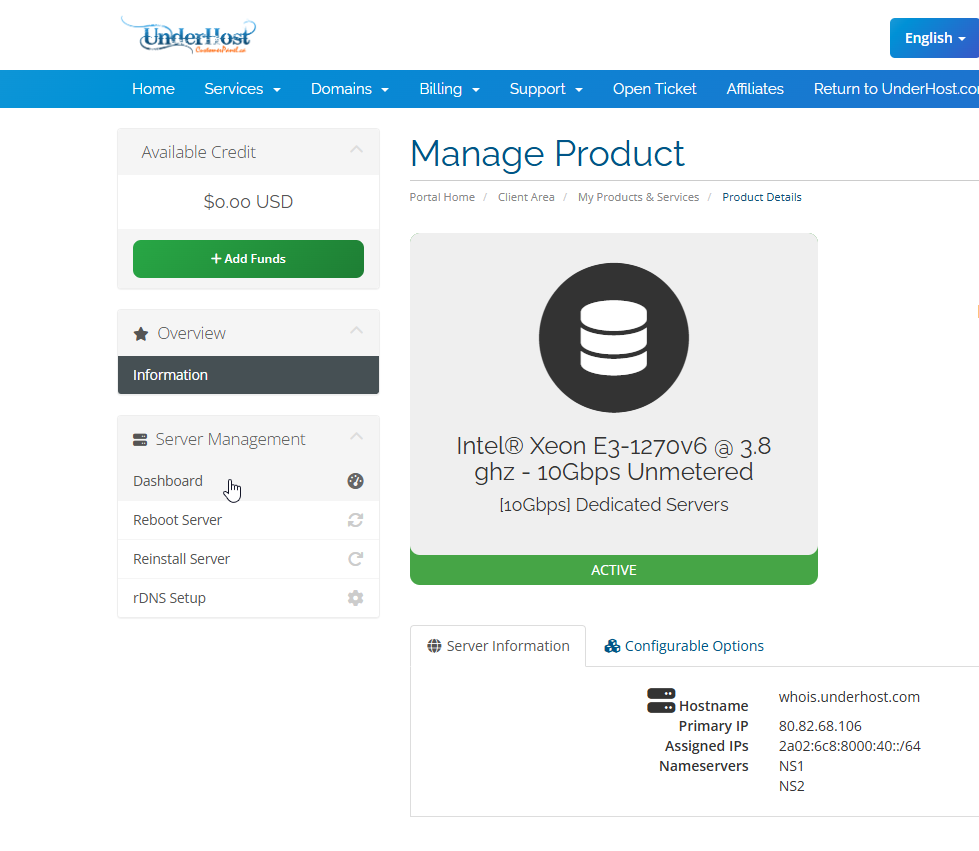Click the Manage Product heading

(x=547, y=154)
